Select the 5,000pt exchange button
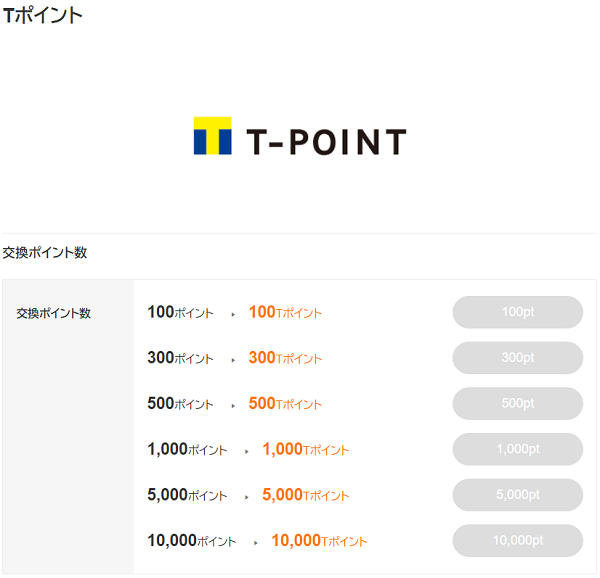The width and height of the screenshot is (600, 578). [x=517, y=495]
